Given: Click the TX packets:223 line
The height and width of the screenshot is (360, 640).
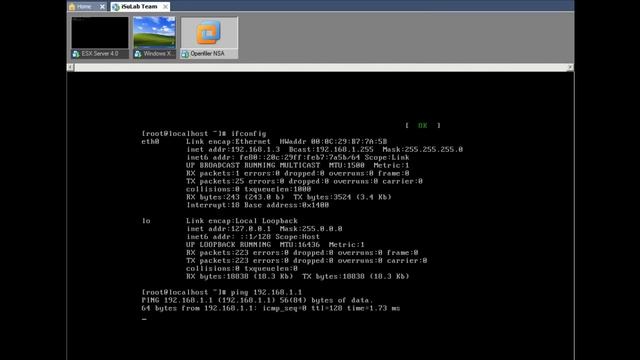Looking at the screenshot, I should pyautogui.click(x=307, y=261).
